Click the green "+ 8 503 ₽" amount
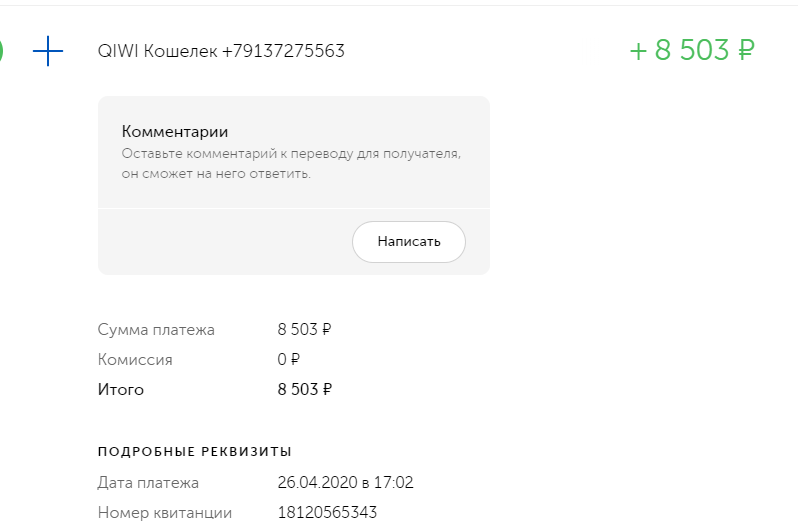The height and width of the screenshot is (529, 798). pyautogui.click(x=691, y=51)
